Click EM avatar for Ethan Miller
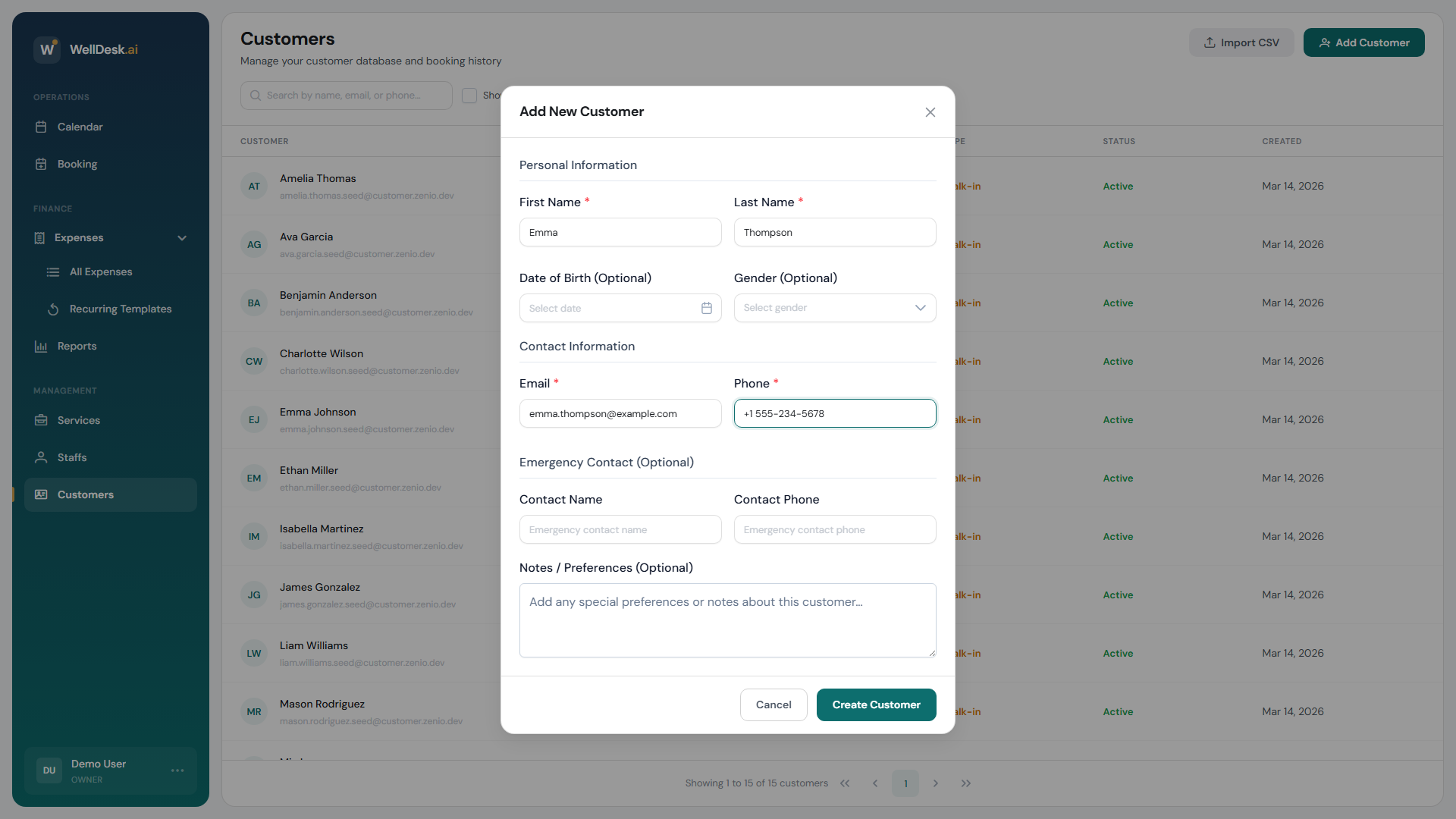This screenshot has height=819, width=1456. point(254,479)
